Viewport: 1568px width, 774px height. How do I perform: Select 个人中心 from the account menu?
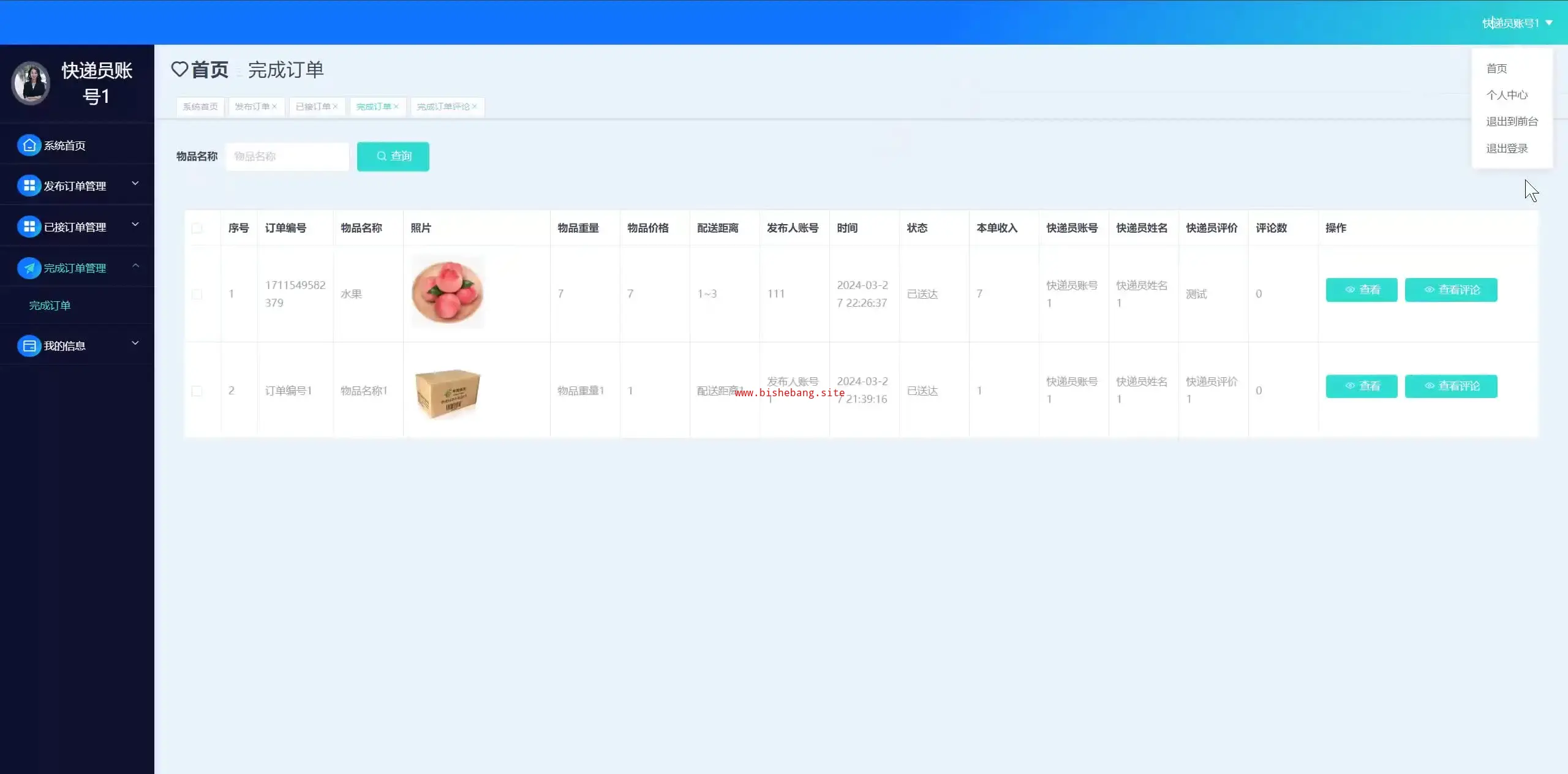pyautogui.click(x=1507, y=95)
